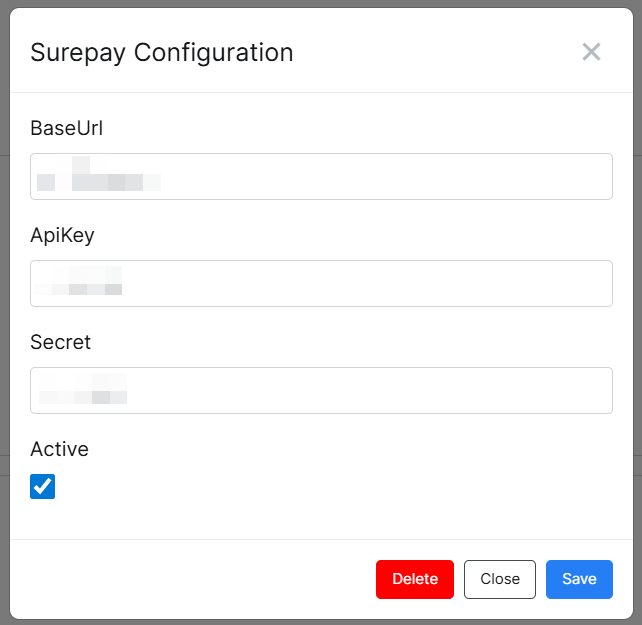The height and width of the screenshot is (625, 642).
Task: Click the BaseUrl input field
Action: pos(321,176)
